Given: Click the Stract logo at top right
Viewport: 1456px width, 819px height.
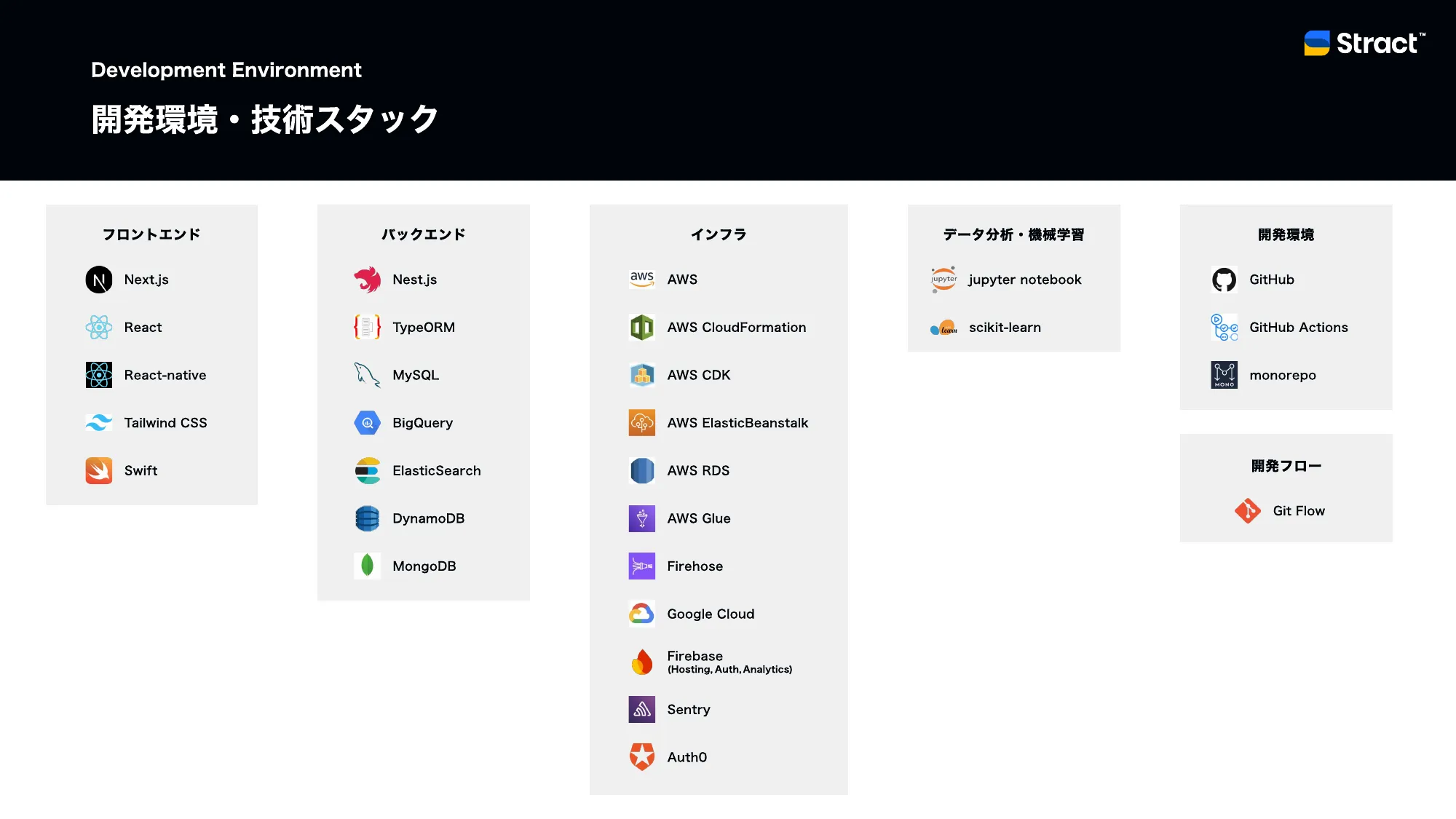Looking at the screenshot, I should [1364, 43].
